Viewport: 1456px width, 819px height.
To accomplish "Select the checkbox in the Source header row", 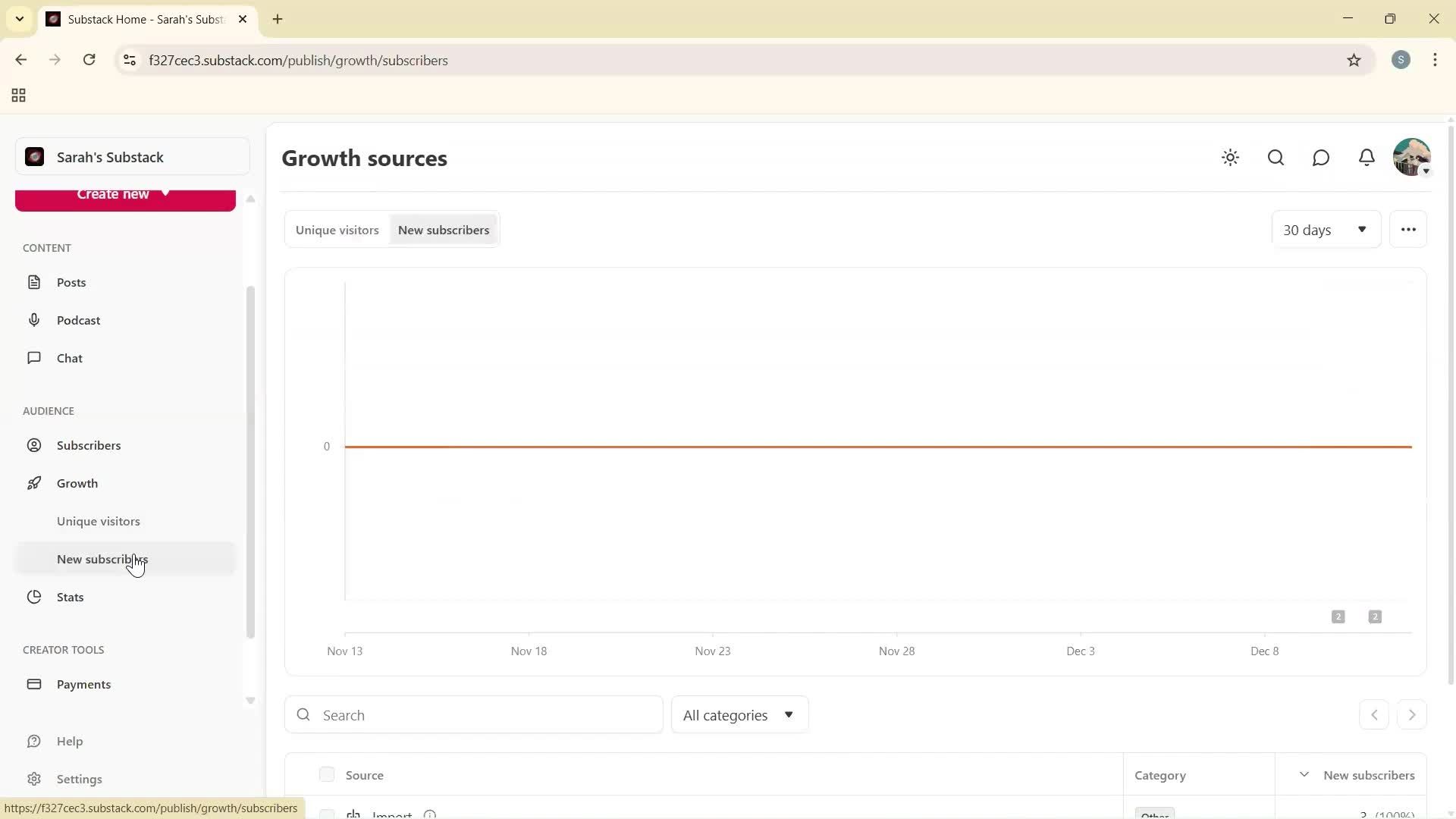I will [327, 774].
